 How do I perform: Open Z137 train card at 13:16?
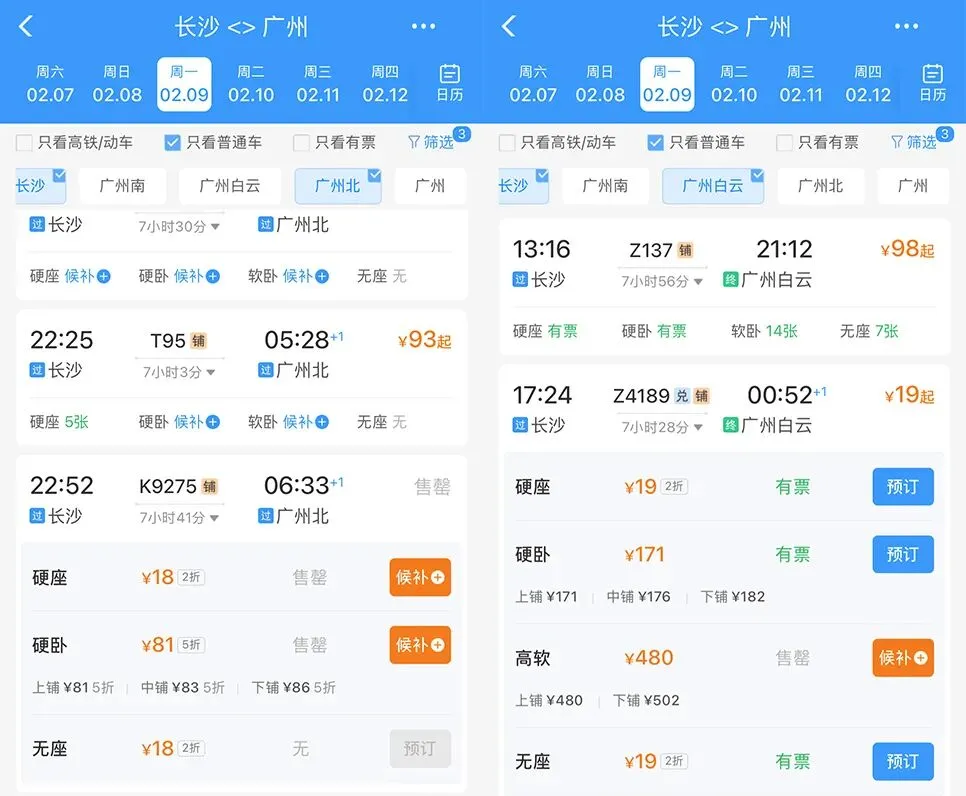724,287
